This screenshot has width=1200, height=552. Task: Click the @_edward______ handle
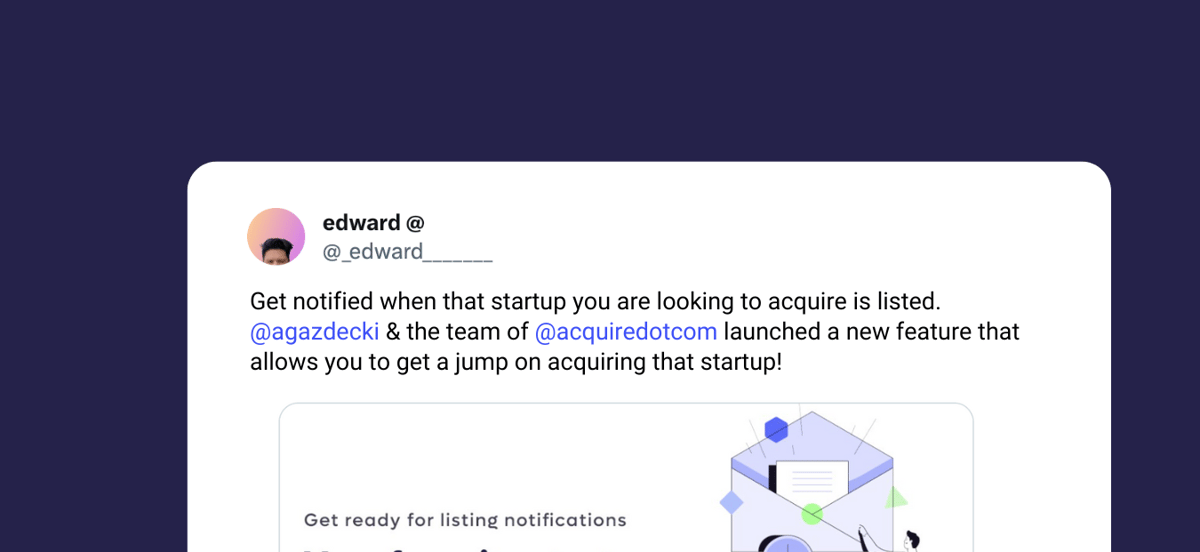coord(407,252)
